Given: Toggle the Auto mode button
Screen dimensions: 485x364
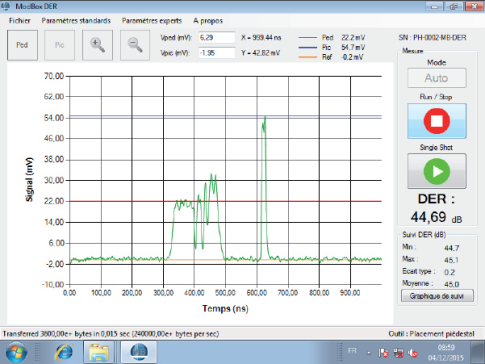Looking at the screenshot, I should coord(437,78).
